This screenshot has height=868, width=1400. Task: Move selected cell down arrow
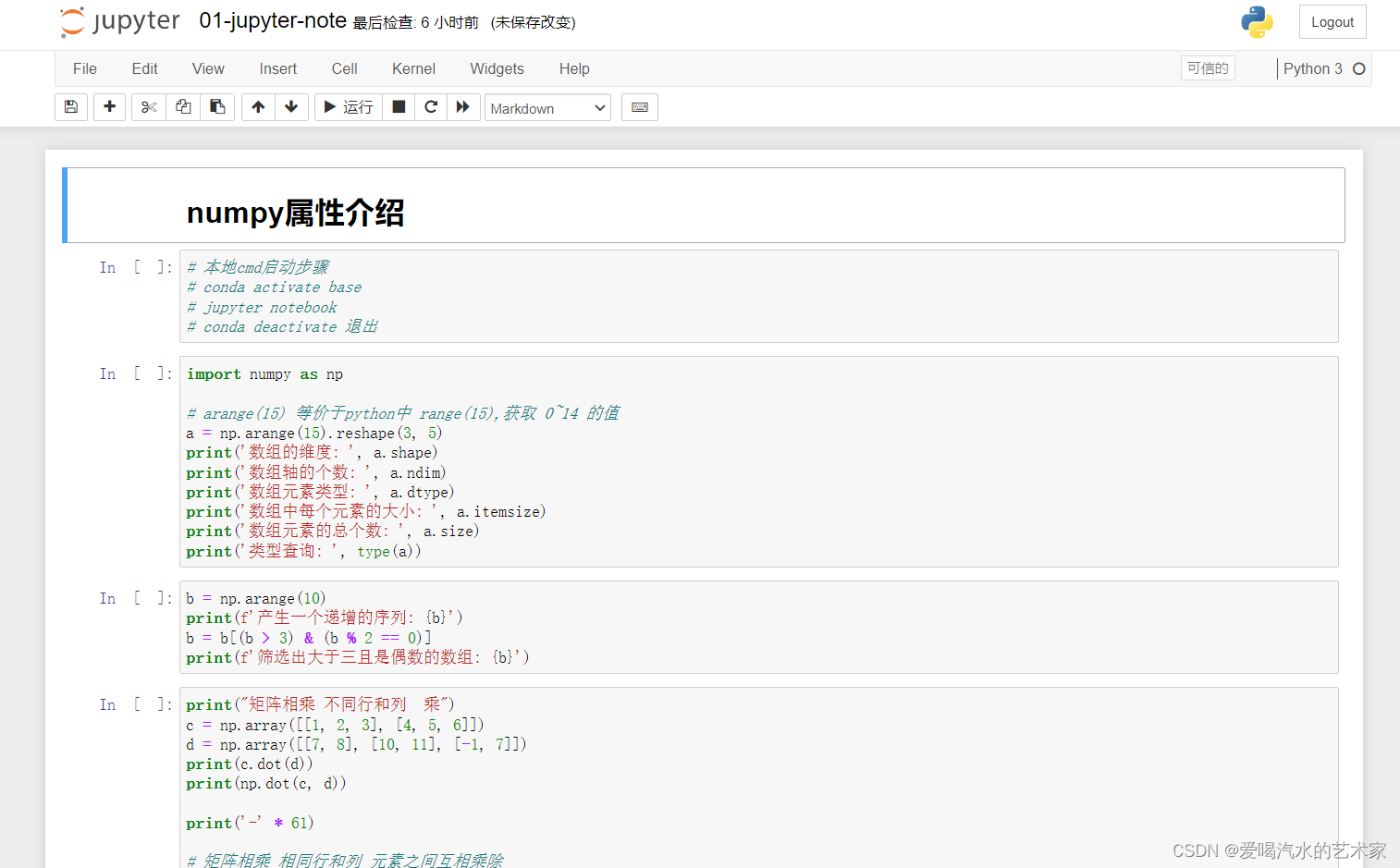point(291,107)
